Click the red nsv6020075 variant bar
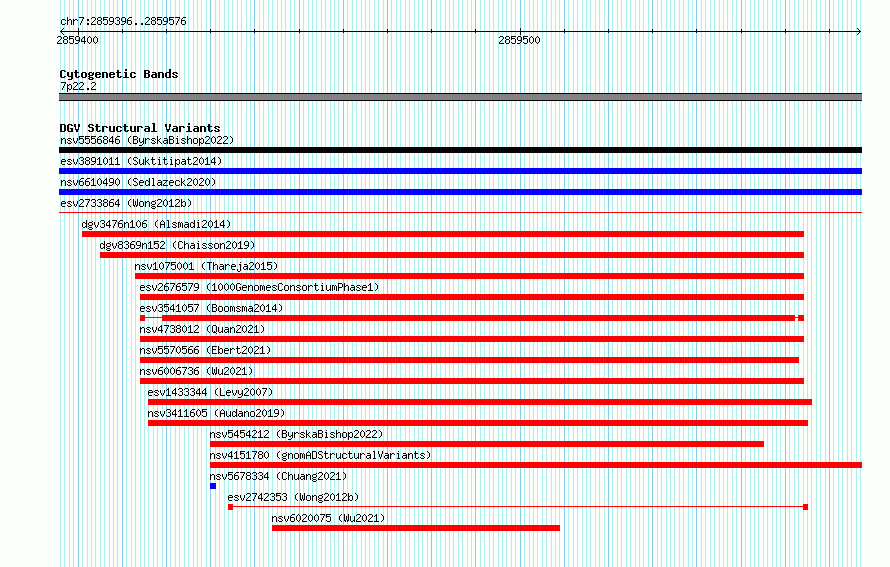 [416, 528]
